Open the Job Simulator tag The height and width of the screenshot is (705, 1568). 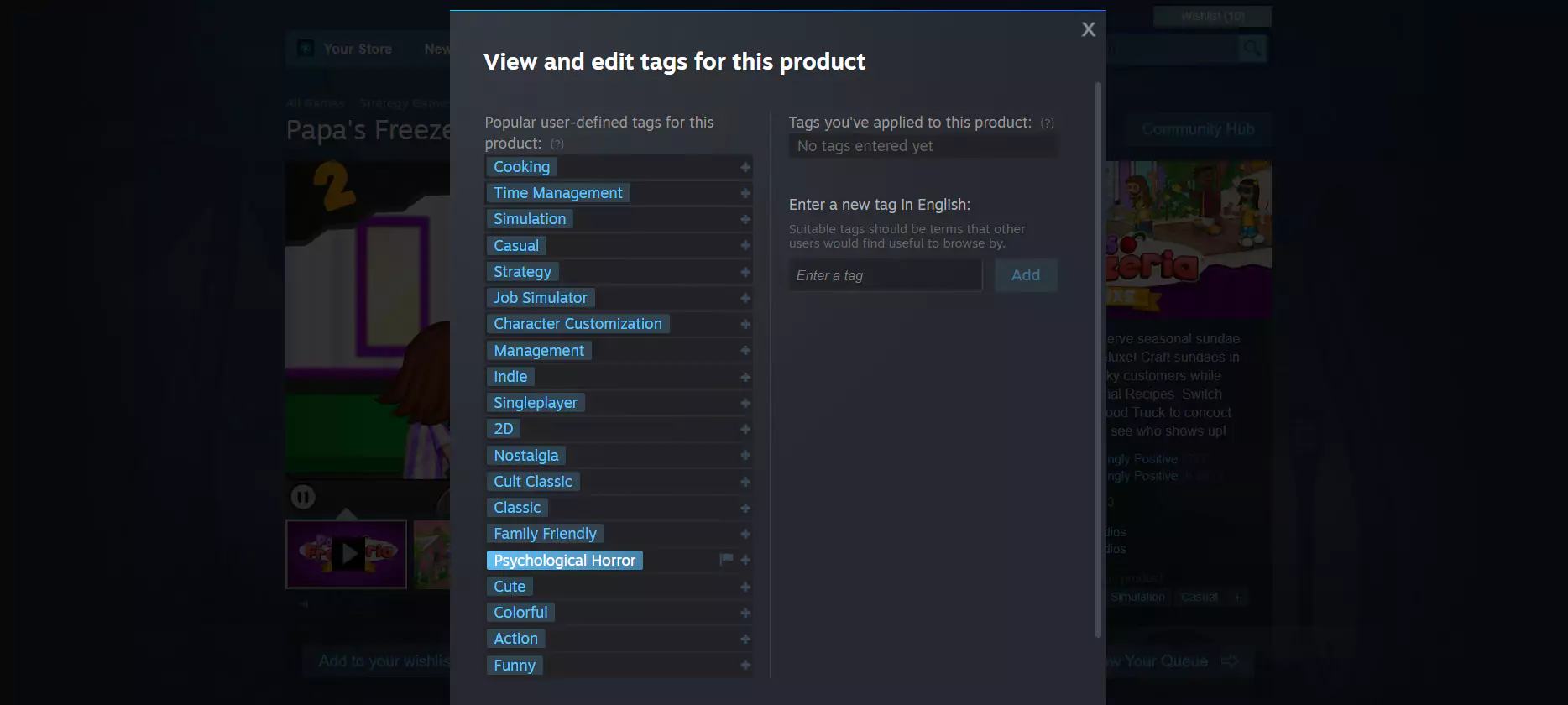pos(541,298)
